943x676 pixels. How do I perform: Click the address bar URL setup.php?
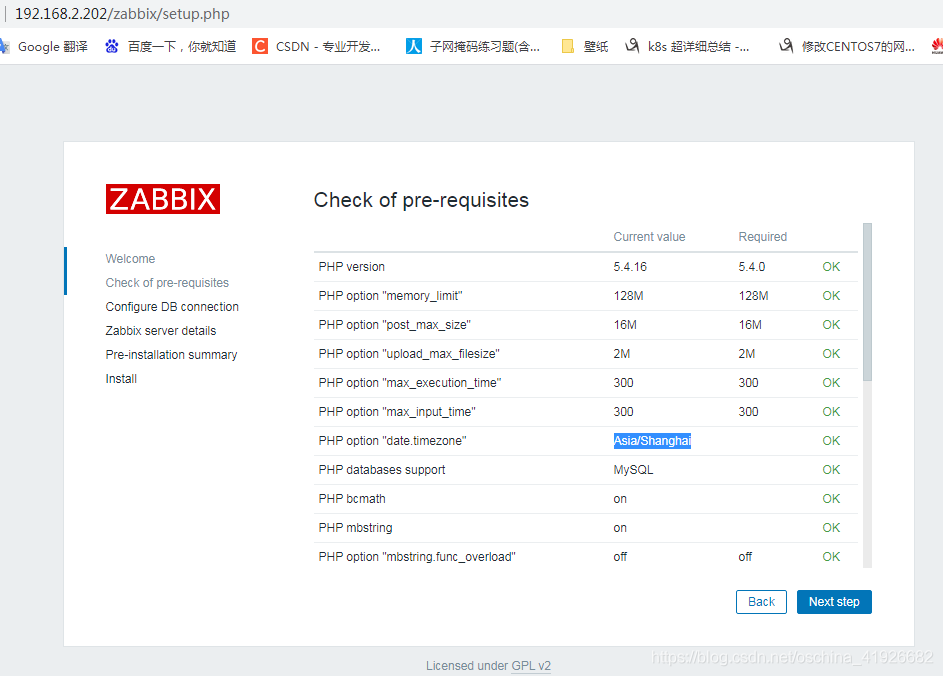point(122,14)
